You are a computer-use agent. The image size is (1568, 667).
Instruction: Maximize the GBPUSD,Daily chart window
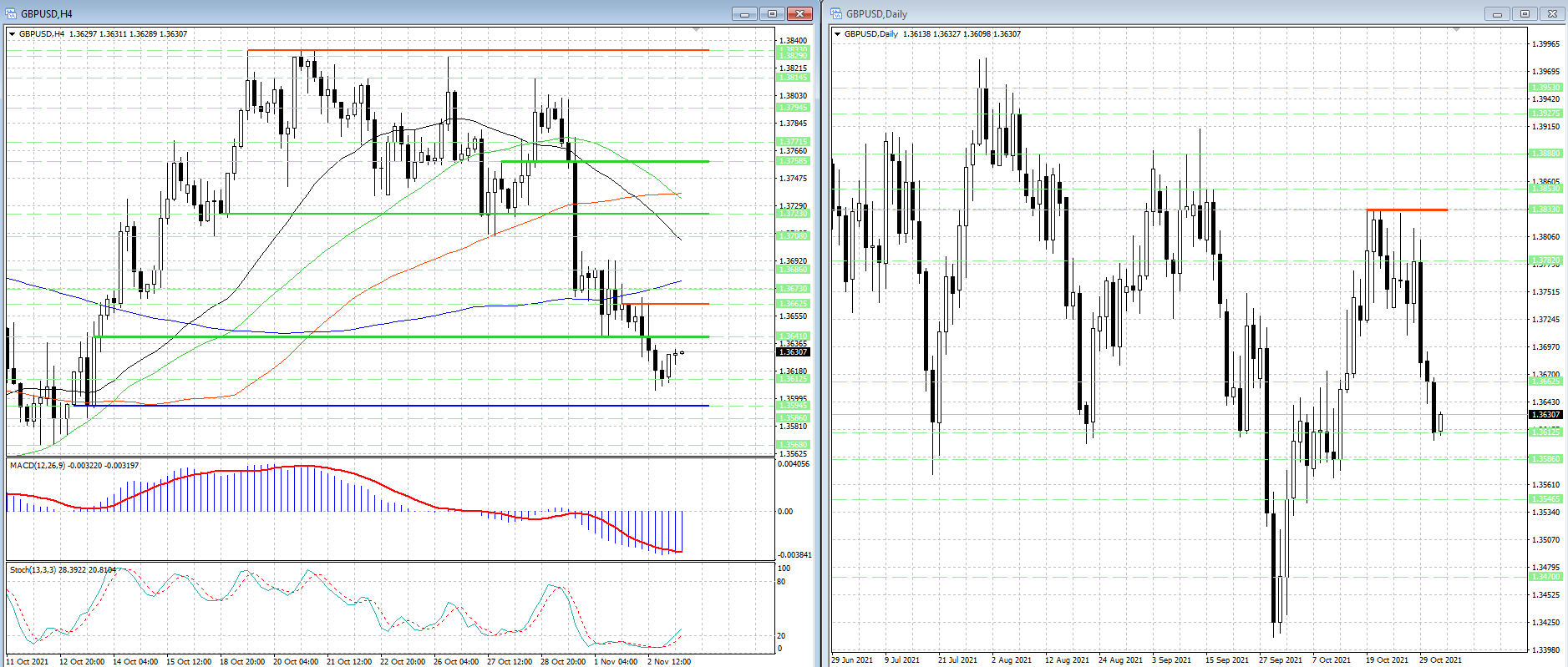(x=1525, y=13)
